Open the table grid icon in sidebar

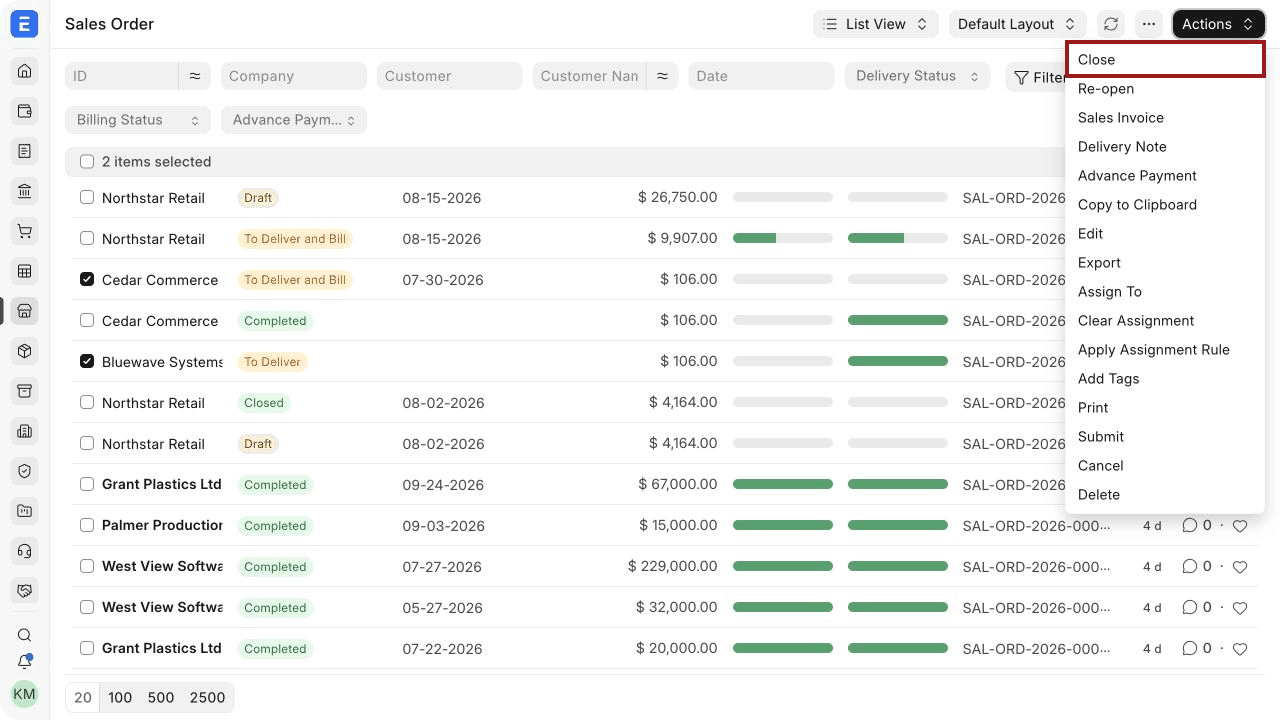coord(25,270)
